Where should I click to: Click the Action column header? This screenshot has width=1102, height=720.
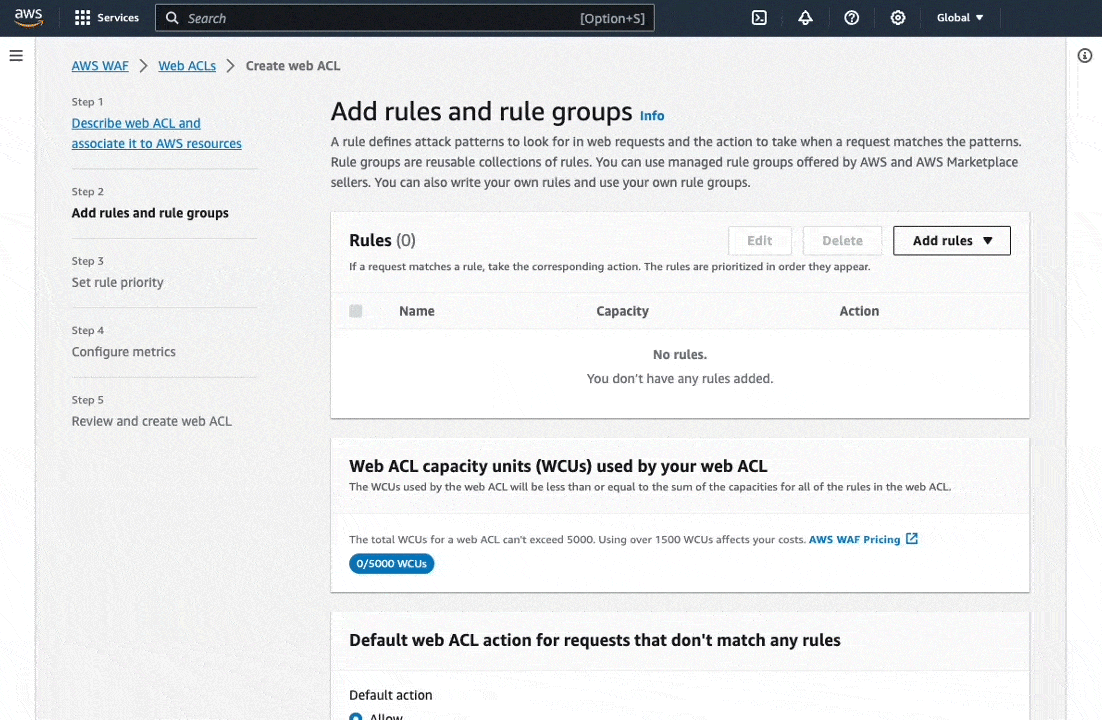click(859, 311)
